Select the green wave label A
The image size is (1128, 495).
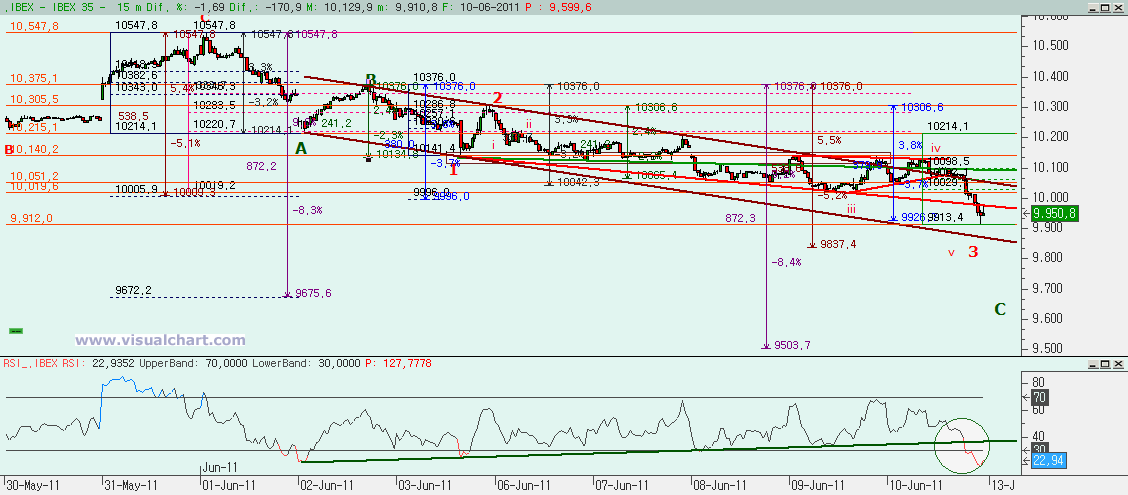[x=301, y=148]
